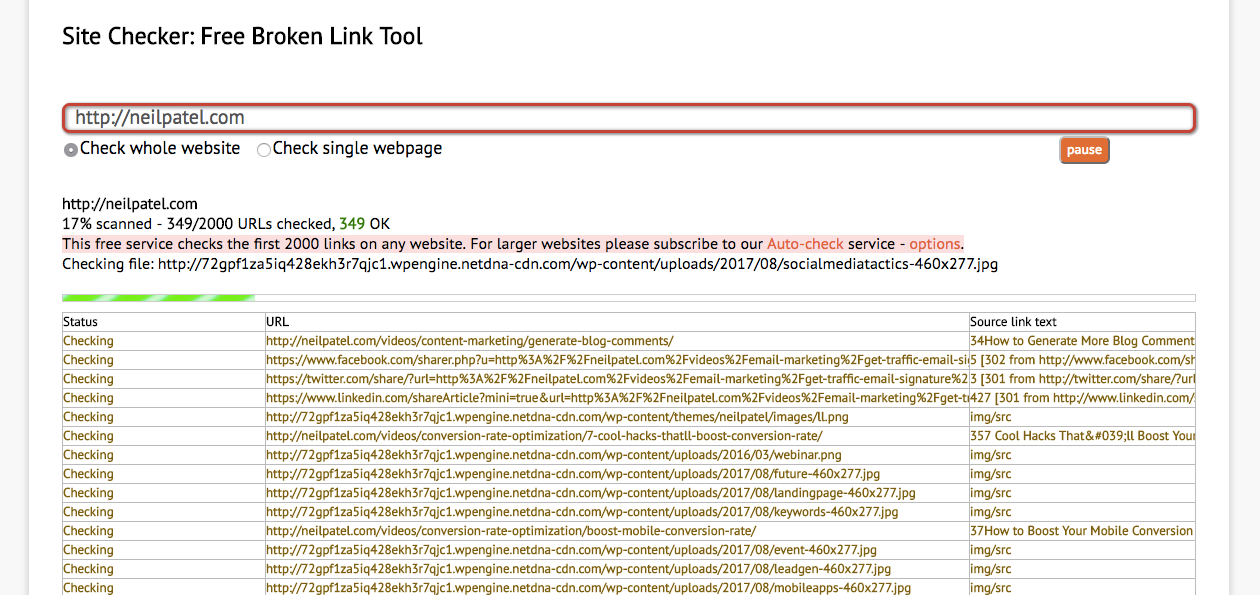Image resolution: width=1260 pixels, height=595 pixels.
Task: Click '34How to Generate More Blog Comment' source text
Action: point(1082,341)
